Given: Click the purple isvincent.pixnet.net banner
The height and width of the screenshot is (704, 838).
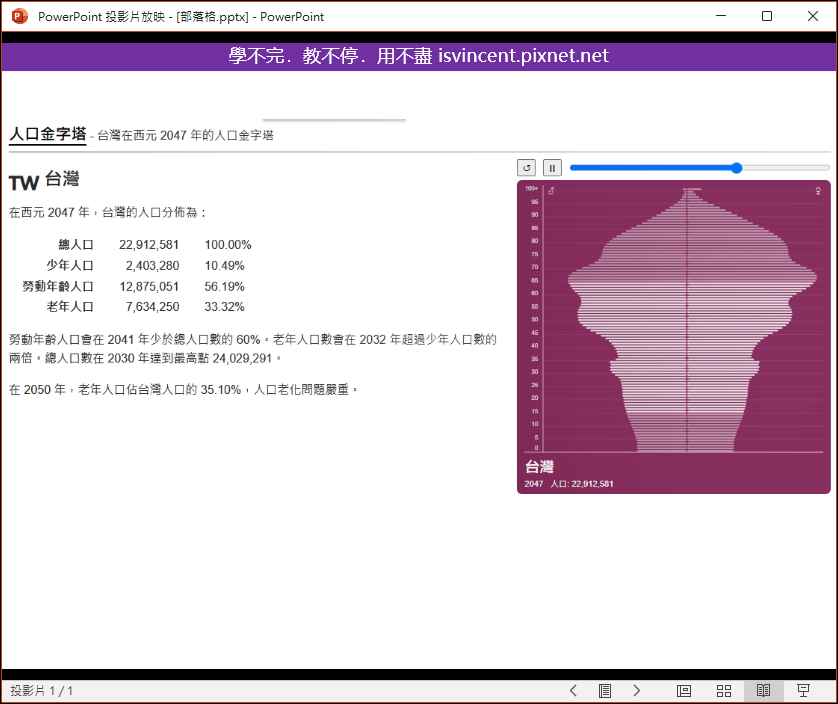Looking at the screenshot, I should coord(419,56).
